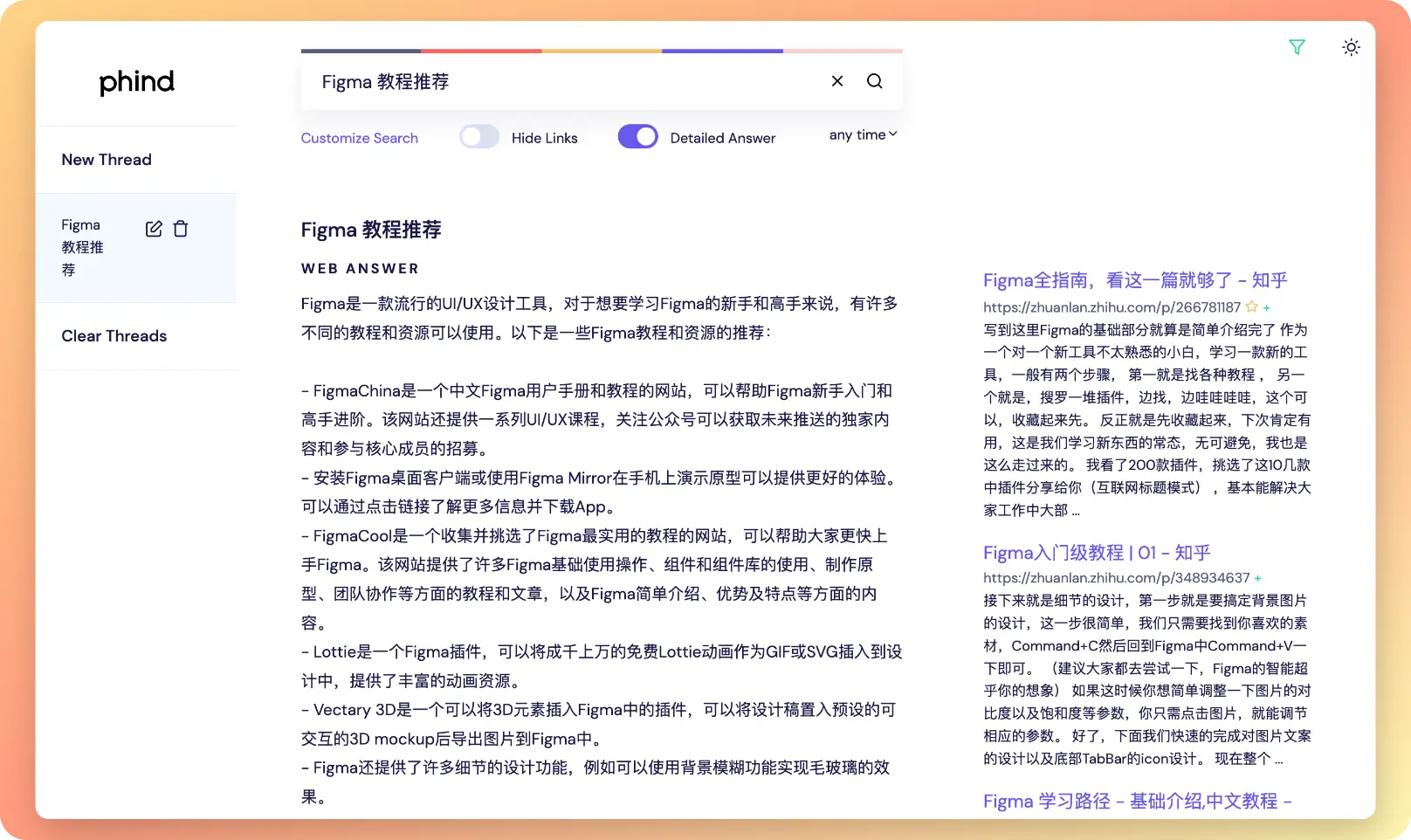Rename the Figma thread with the edit icon

(154, 229)
